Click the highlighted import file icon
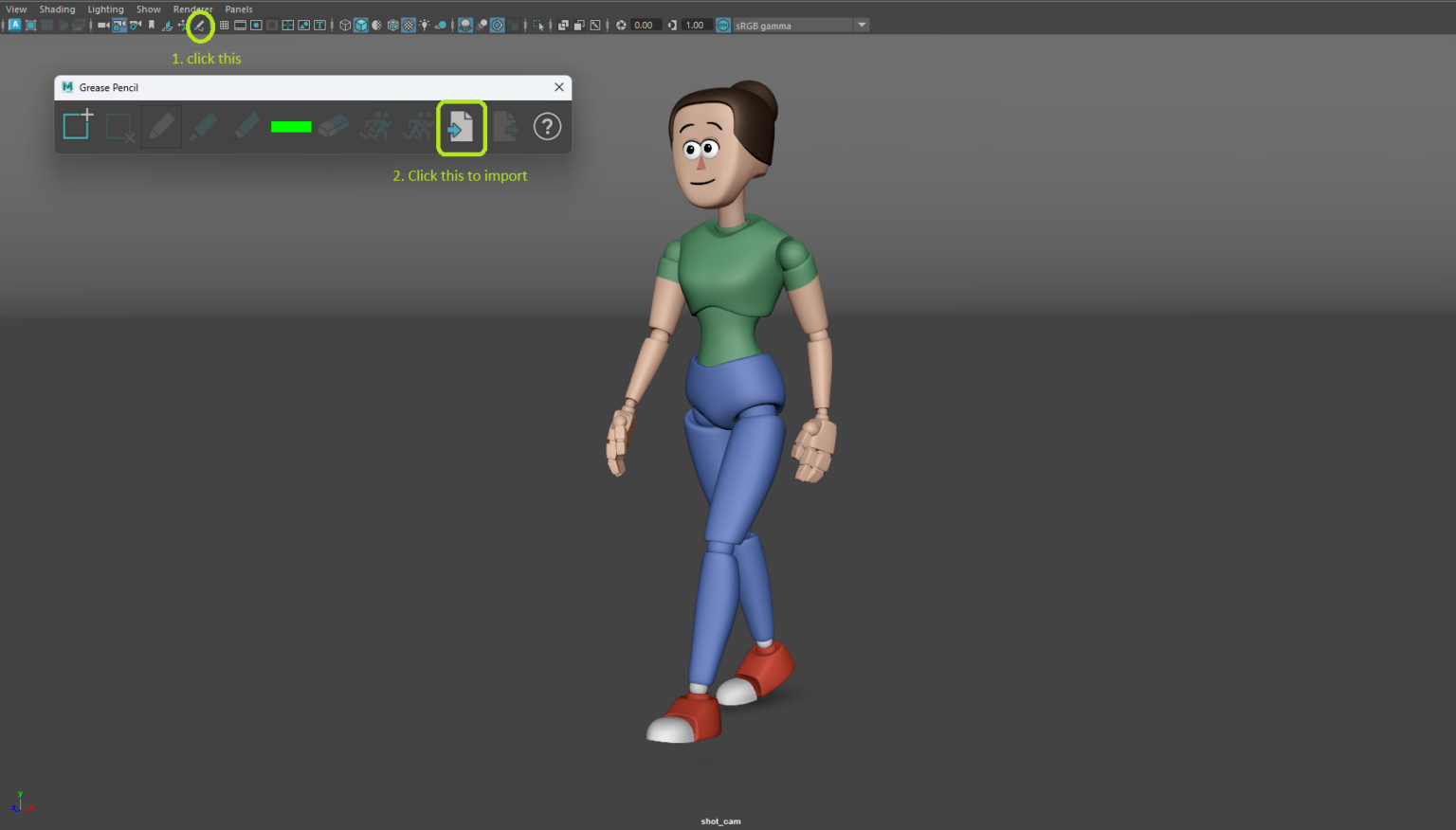This screenshot has height=830, width=1456. 462,126
